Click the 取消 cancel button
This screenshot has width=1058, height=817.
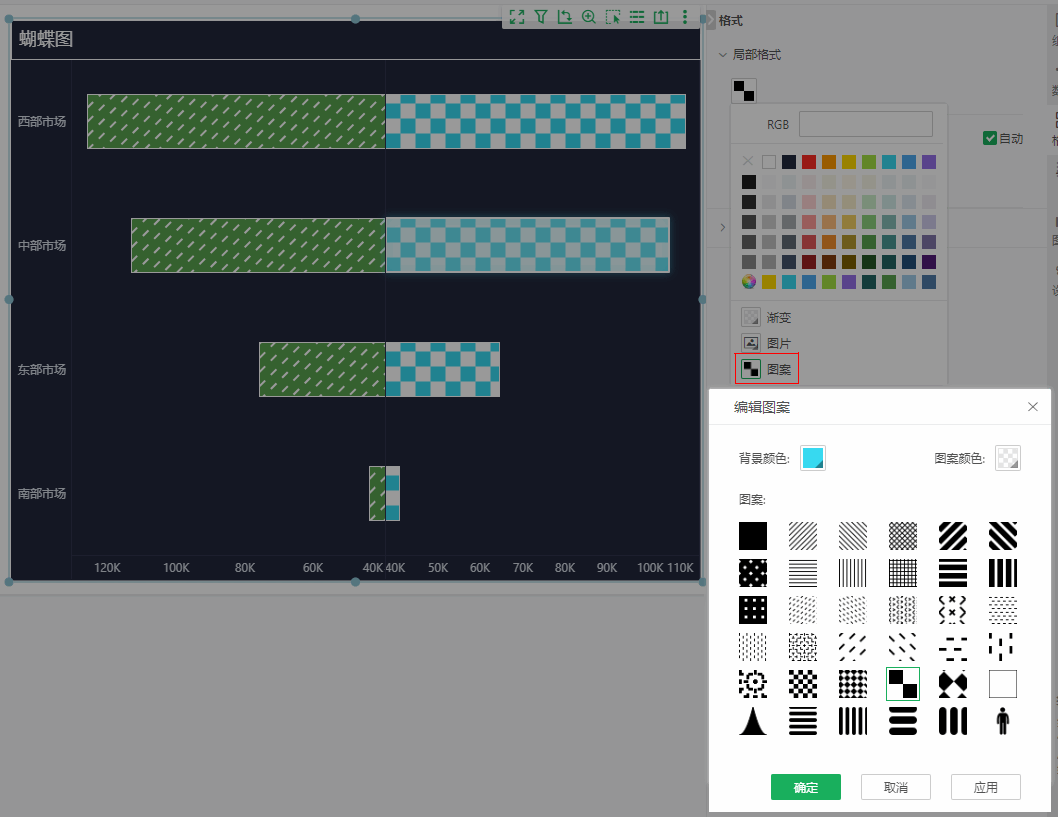click(x=895, y=787)
